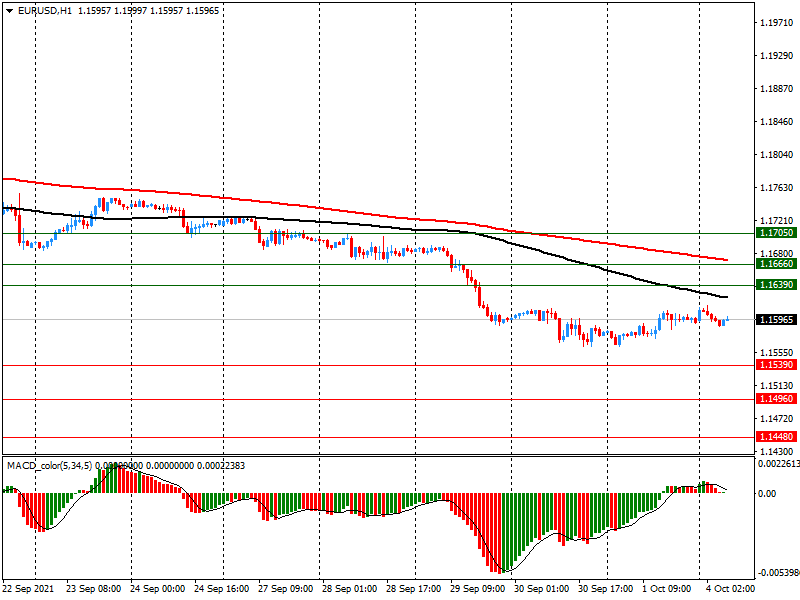Click the 28 Sep 01:00 time axis label

click(349, 589)
